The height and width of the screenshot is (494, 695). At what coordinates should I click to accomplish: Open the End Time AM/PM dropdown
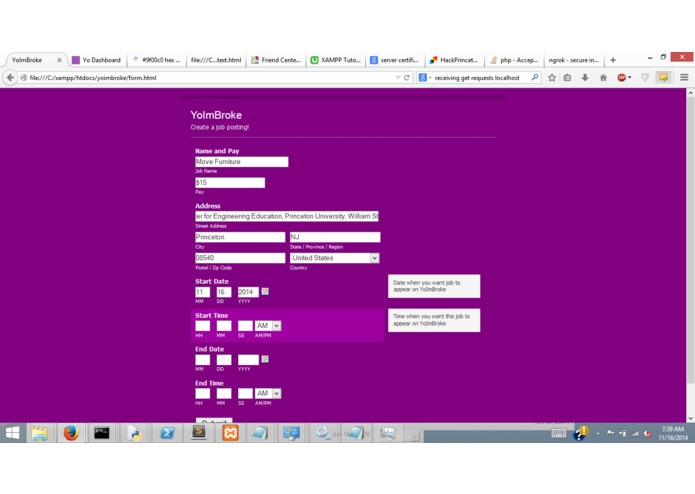pyautogui.click(x=268, y=393)
